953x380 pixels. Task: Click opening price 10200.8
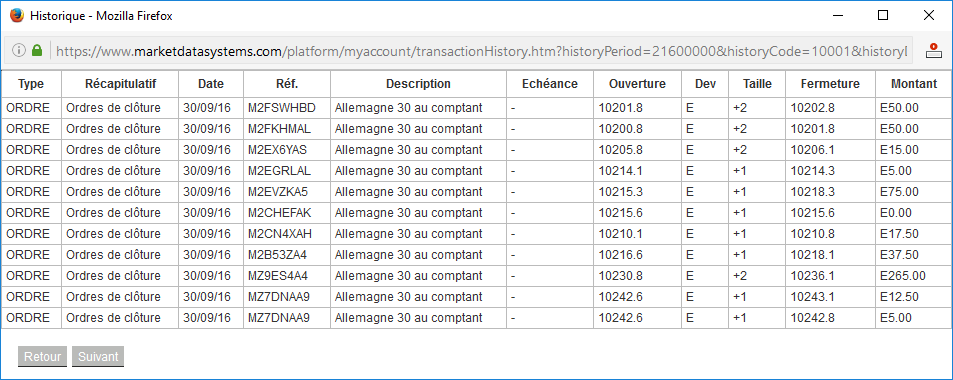[621, 129]
